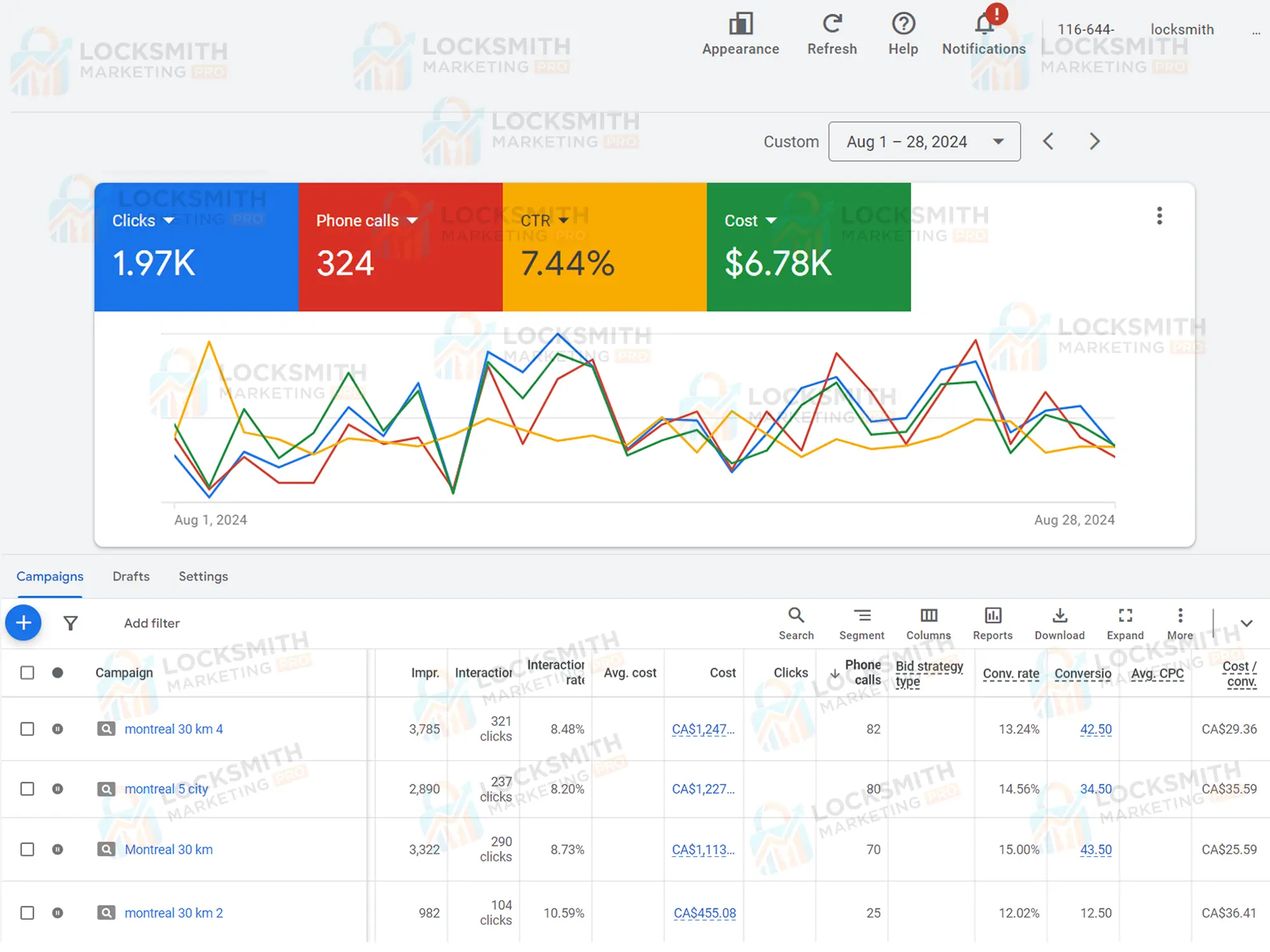Open the Segment options

click(x=862, y=616)
